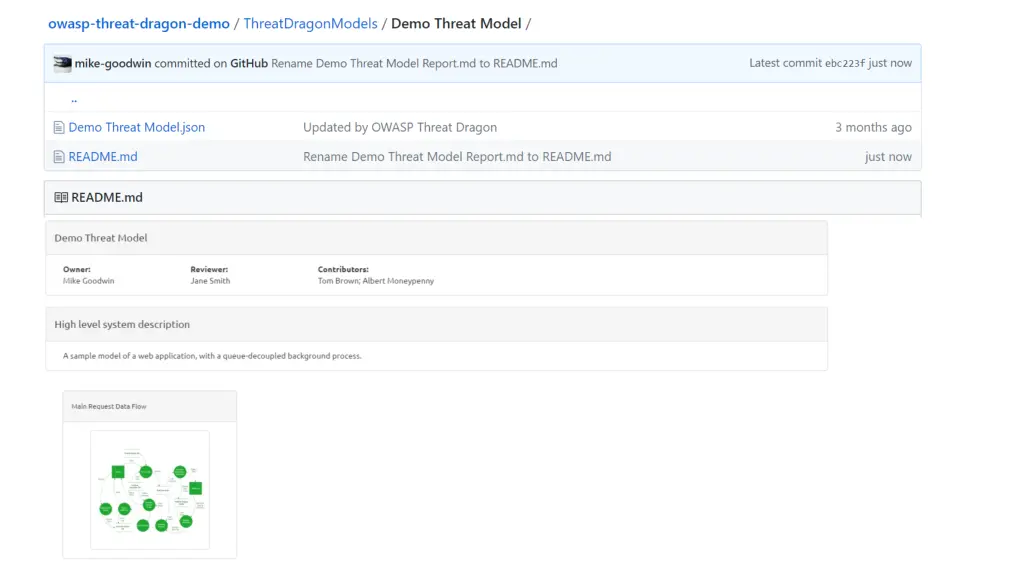The width and height of the screenshot is (1024, 576).
Task: Click the Owner name 'Mike Goodwin'
Action: pyautogui.click(x=88, y=281)
